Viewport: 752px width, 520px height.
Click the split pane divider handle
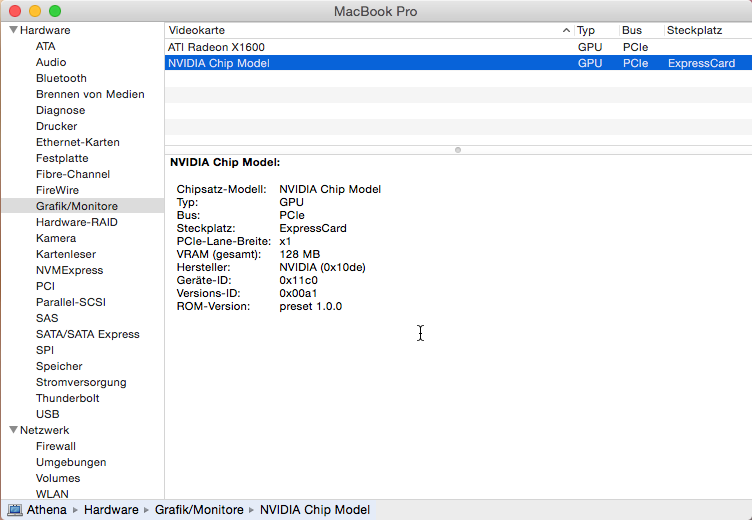coord(458,150)
